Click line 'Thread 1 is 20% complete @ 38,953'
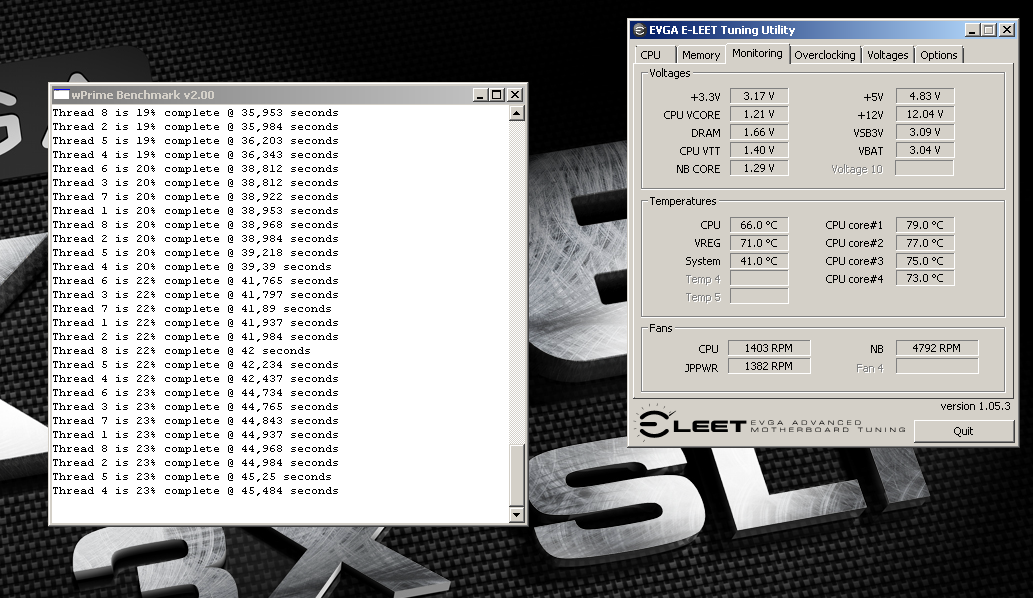Screen dimensions: 1033x598 click(195, 211)
